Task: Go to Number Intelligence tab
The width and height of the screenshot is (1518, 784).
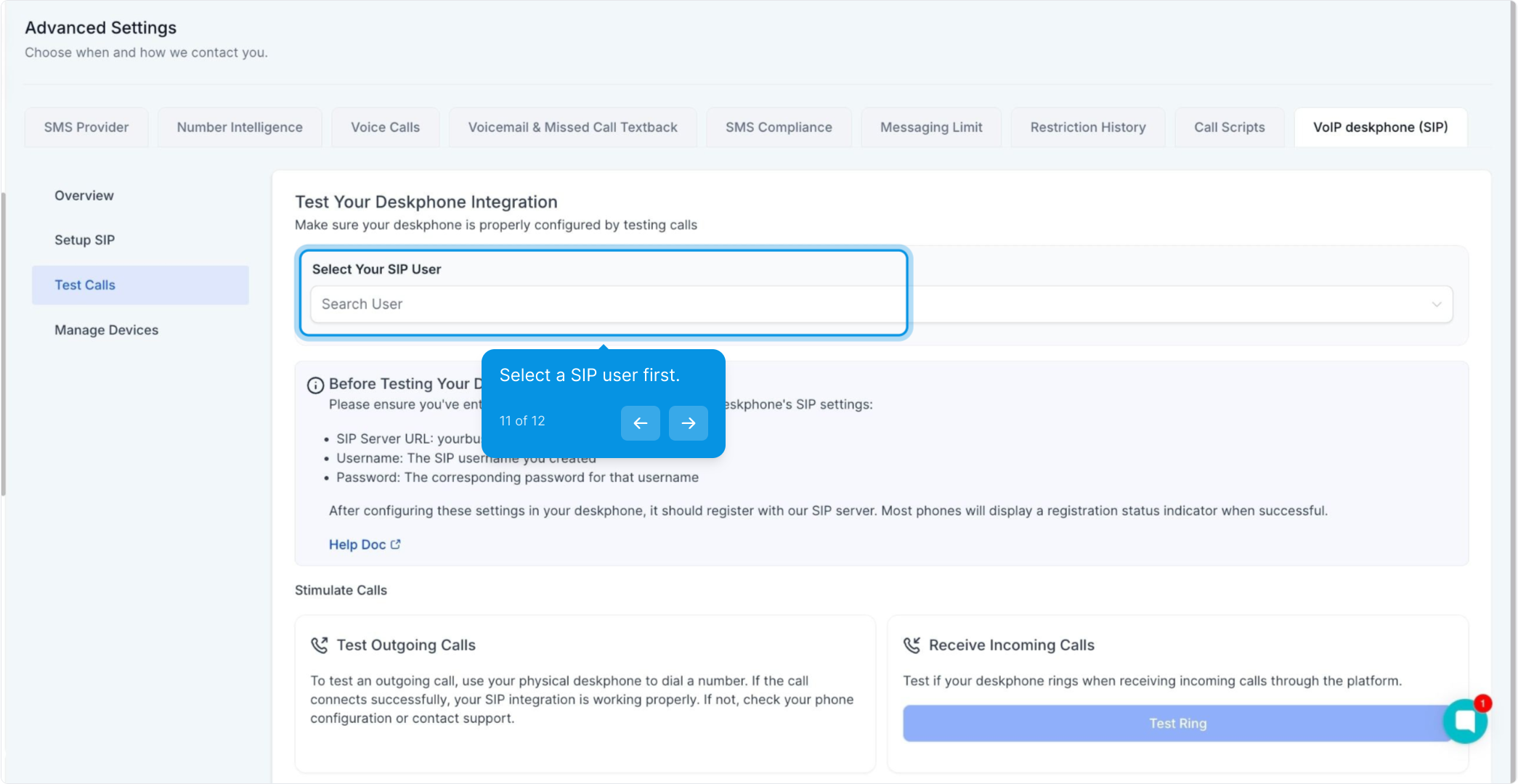Action: (x=240, y=127)
